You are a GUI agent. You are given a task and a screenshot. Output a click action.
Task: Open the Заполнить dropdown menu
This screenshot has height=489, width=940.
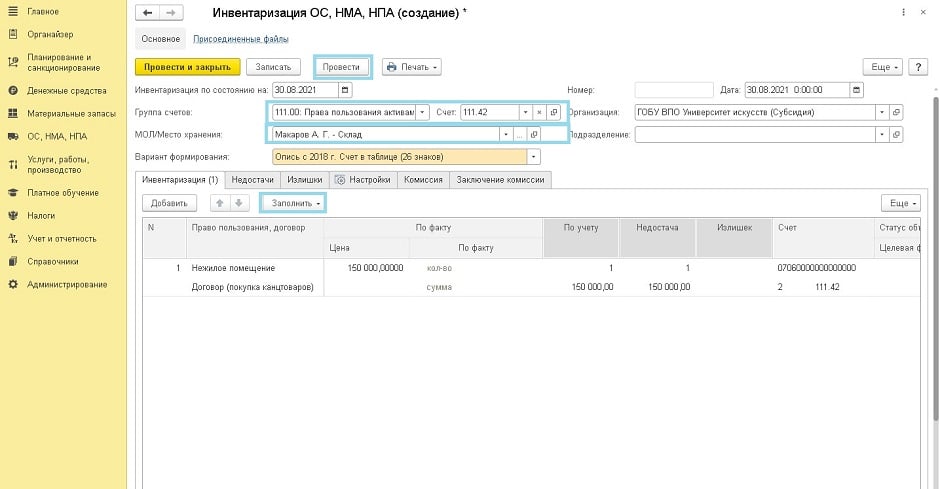tap(293, 203)
